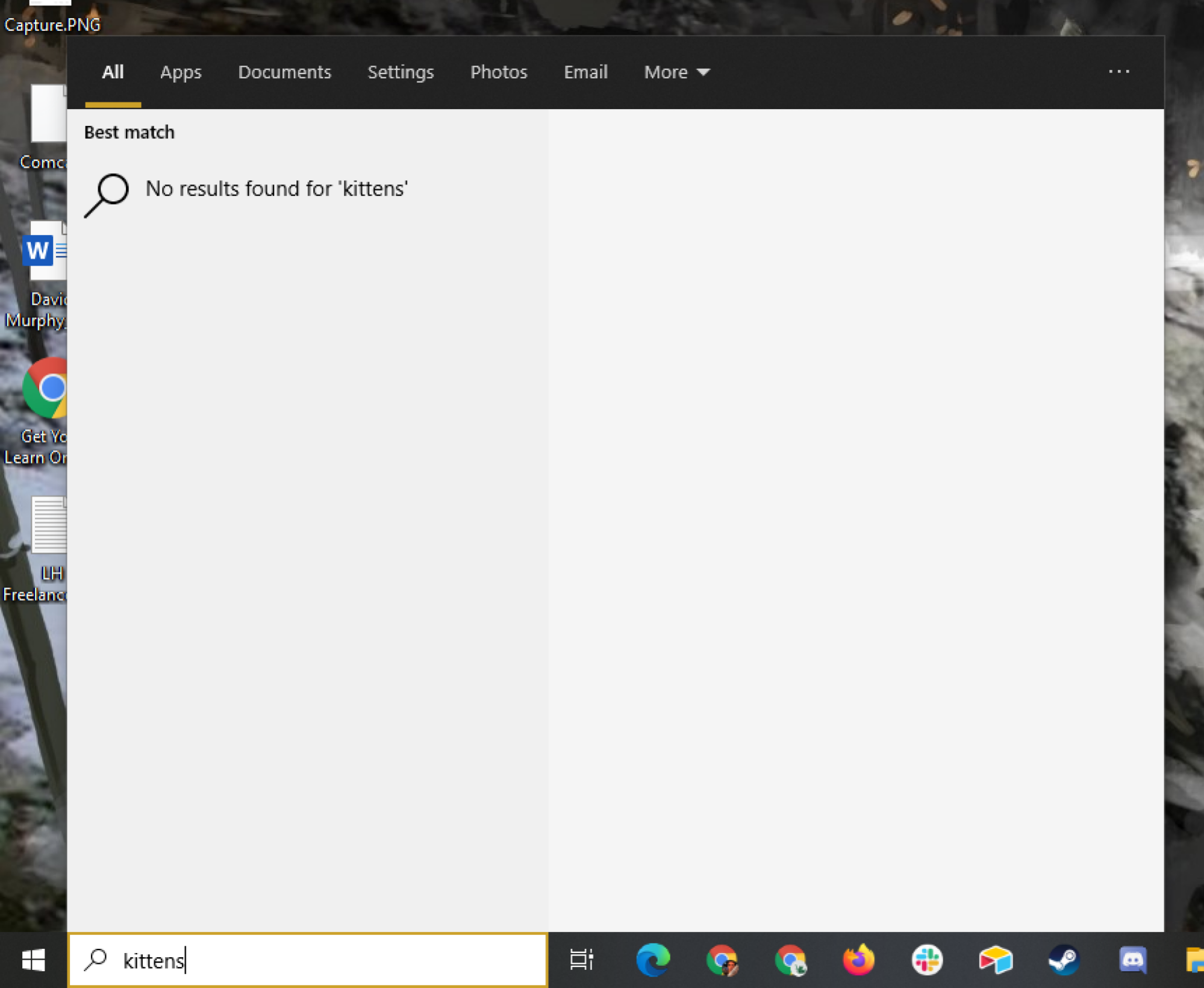Image resolution: width=1204 pixels, height=988 pixels.
Task: Select the Apps search filter tab
Action: point(180,72)
